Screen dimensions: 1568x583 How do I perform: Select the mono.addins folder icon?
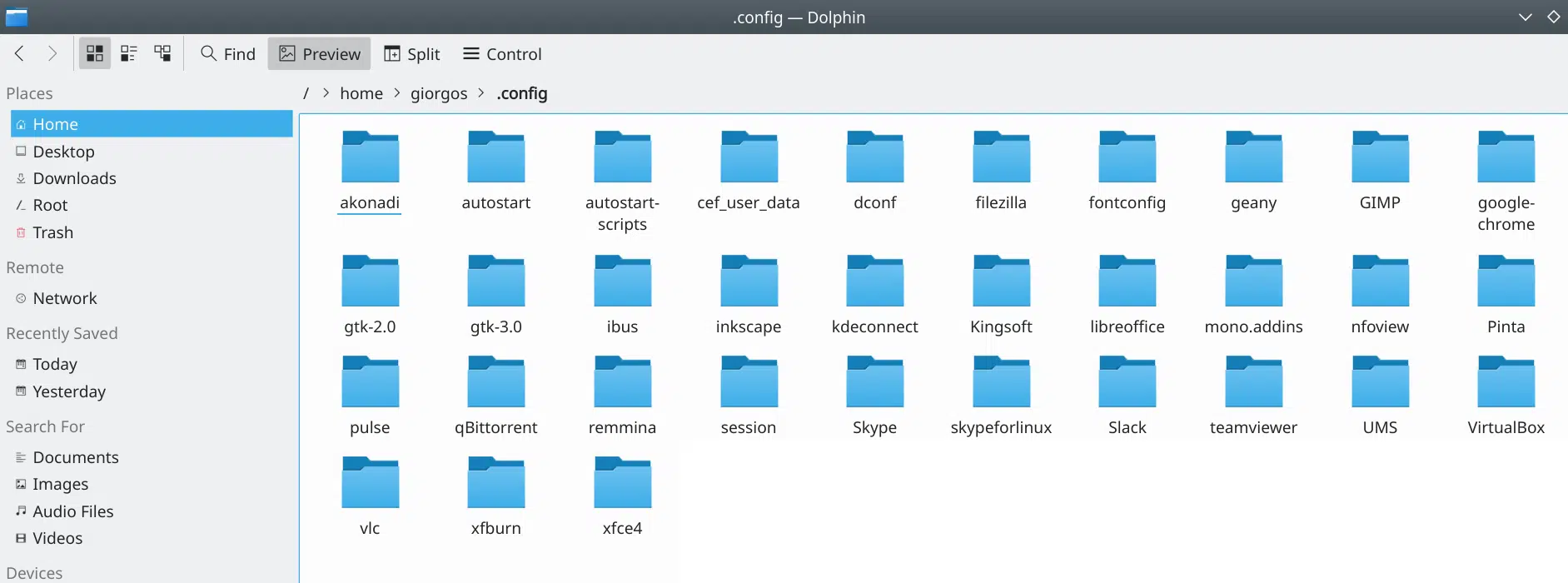pos(1254,281)
